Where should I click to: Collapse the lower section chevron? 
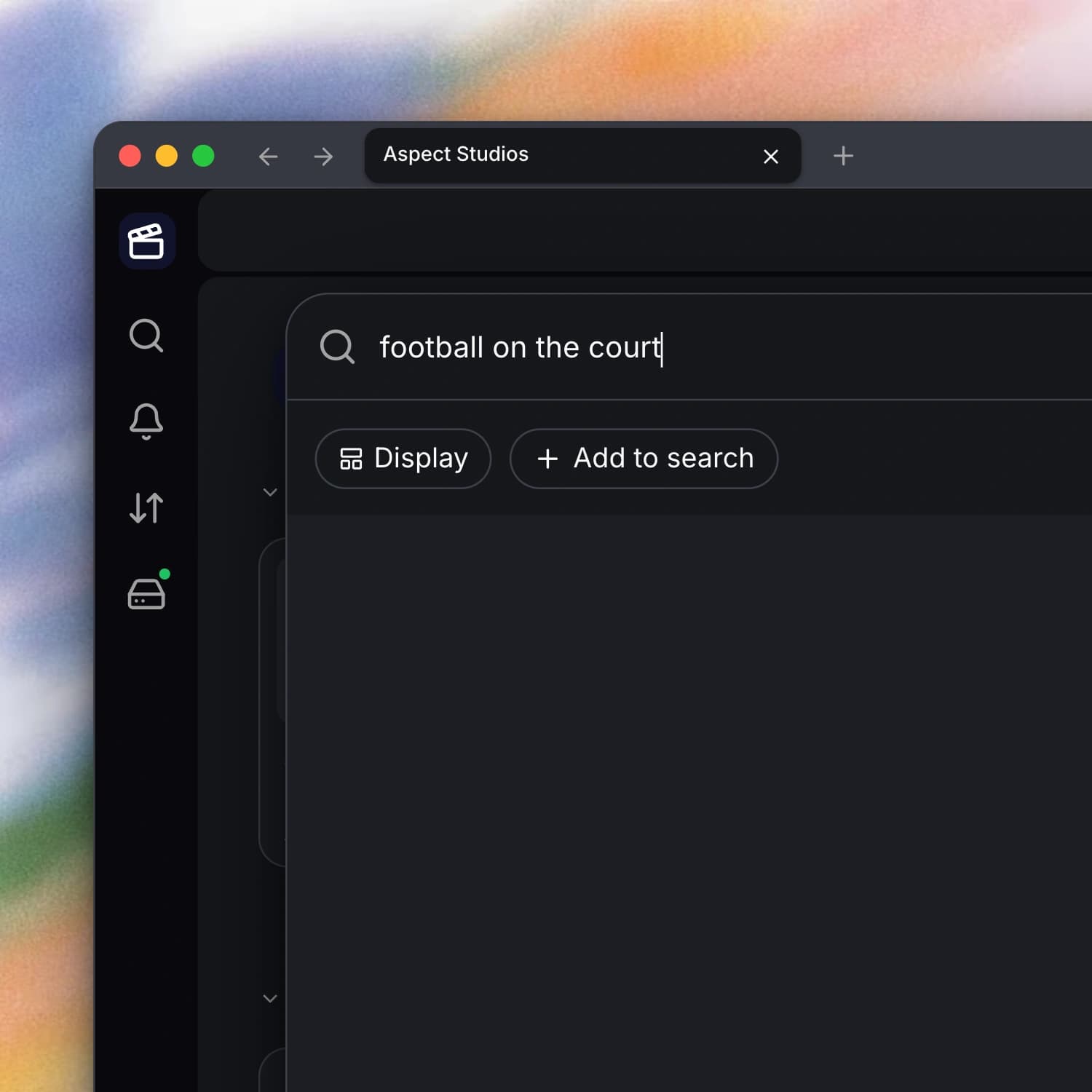coord(270,998)
